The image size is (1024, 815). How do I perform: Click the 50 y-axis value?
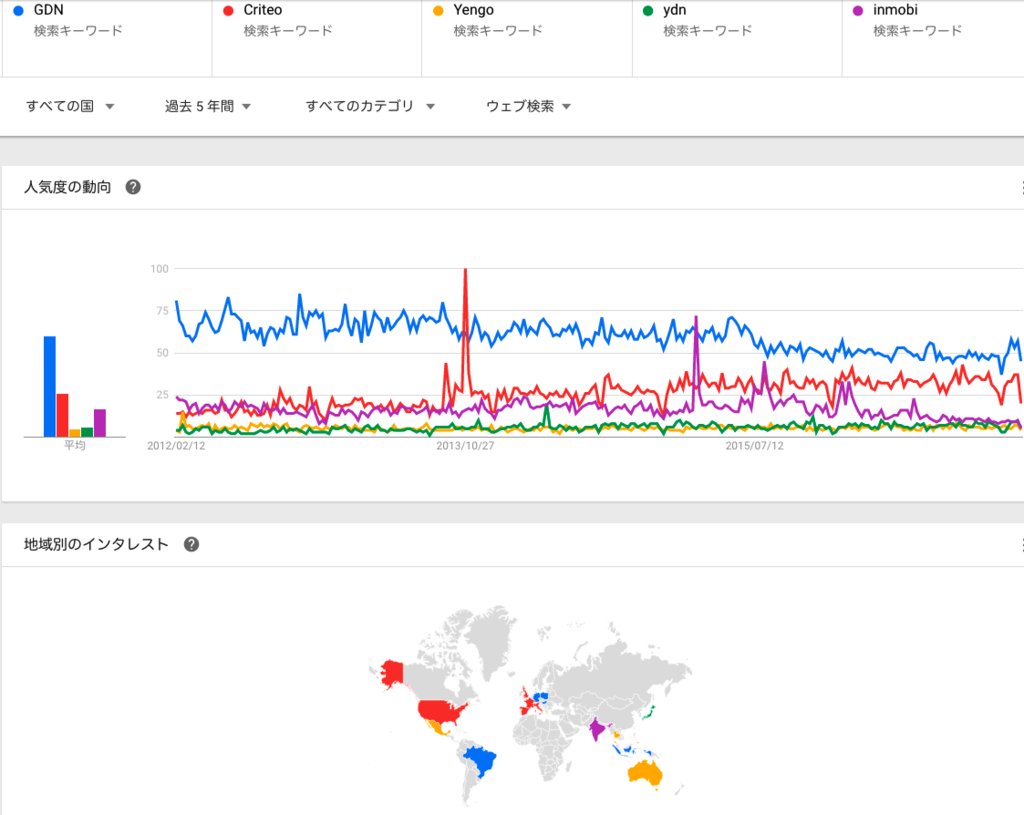tap(163, 353)
